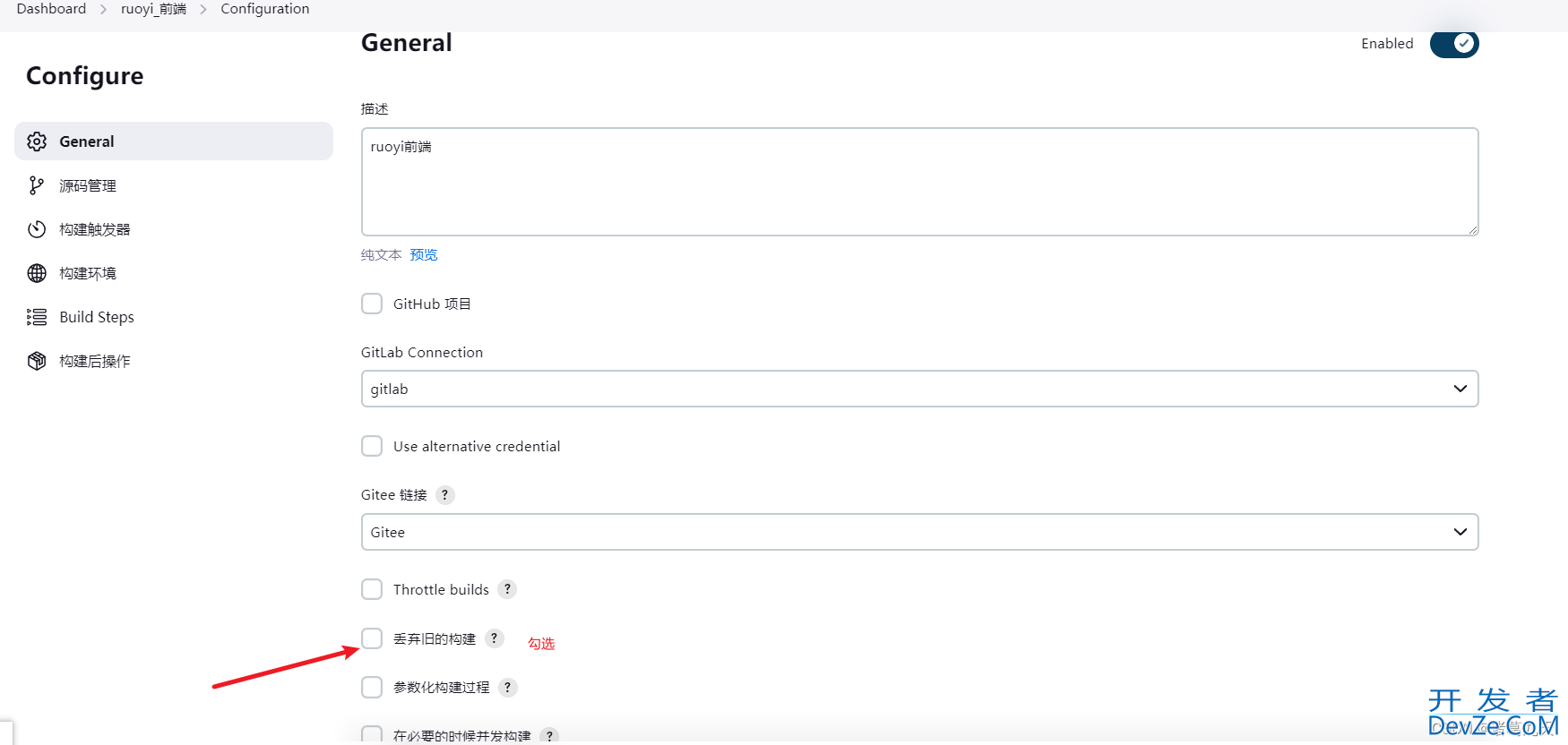This screenshot has height=745, width=1568.
Task: Select General section in sidebar
Action: pos(174,141)
